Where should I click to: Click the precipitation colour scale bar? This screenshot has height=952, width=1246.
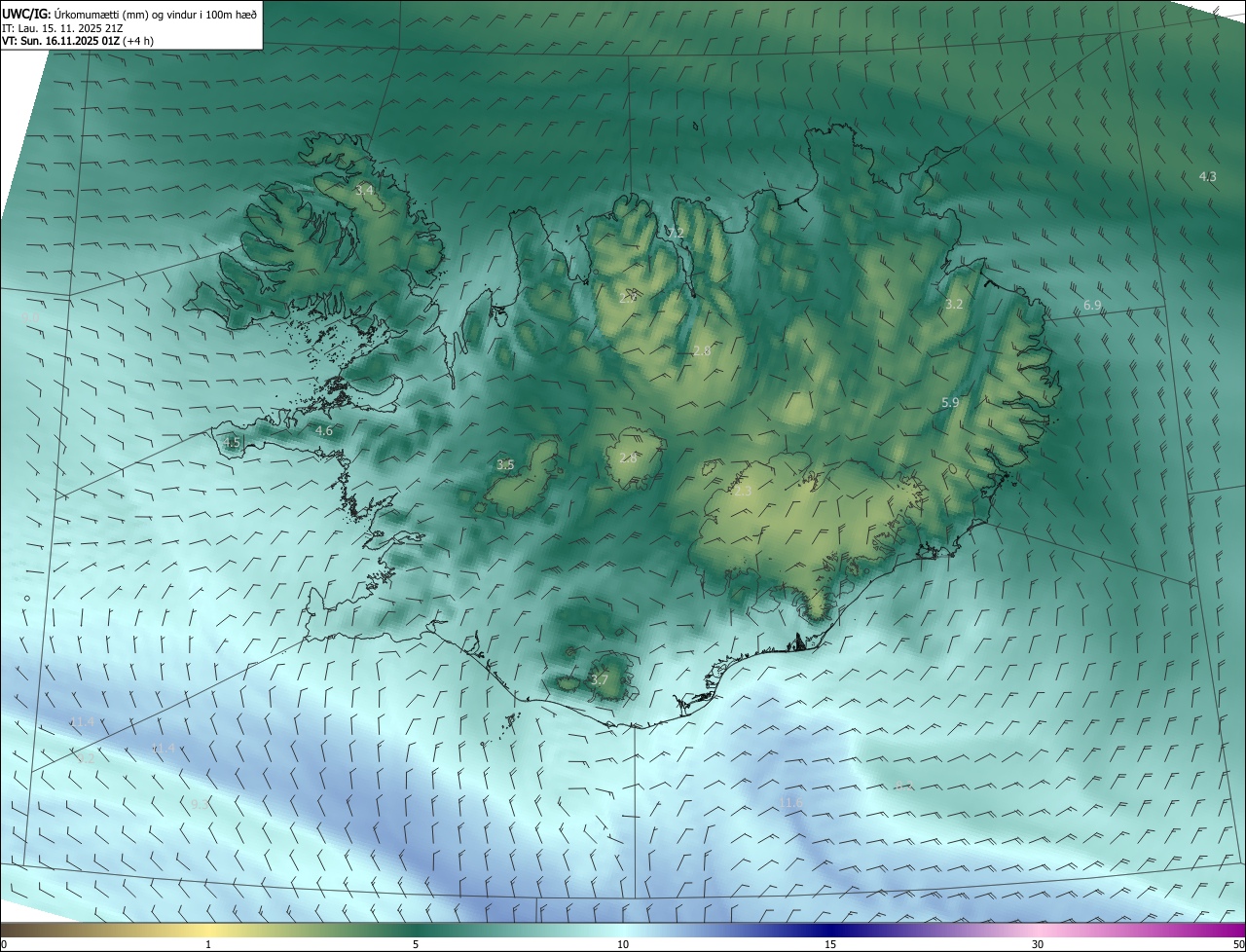click(x=623, y=930)
